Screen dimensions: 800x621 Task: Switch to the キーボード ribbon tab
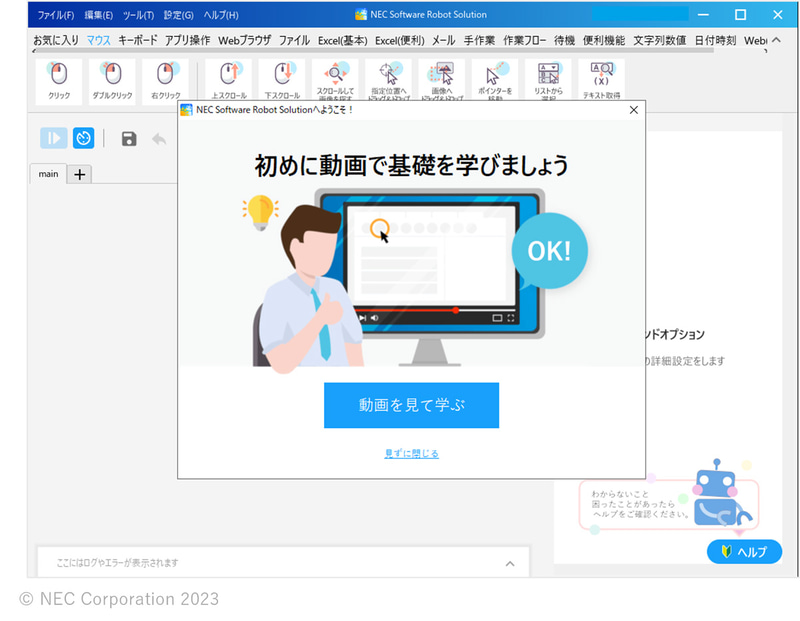[138, 40]
